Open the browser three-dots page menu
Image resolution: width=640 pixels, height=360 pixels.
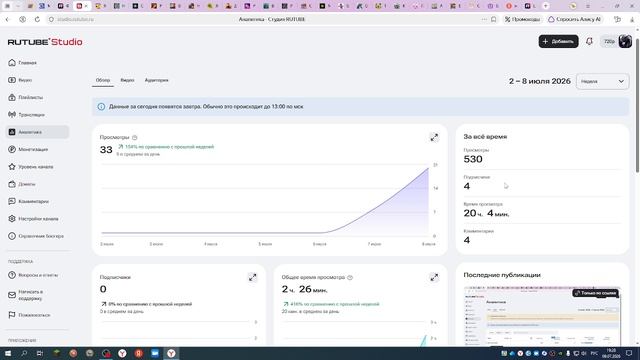[484, 19]
